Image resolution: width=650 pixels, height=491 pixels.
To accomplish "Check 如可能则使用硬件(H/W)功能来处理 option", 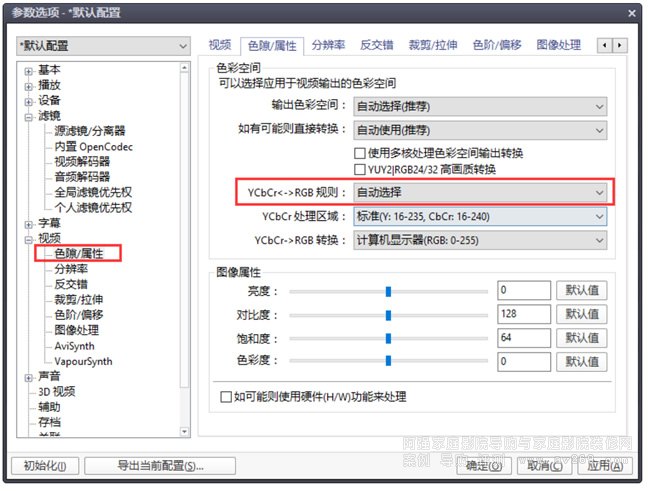I will [x=226, y=397].
